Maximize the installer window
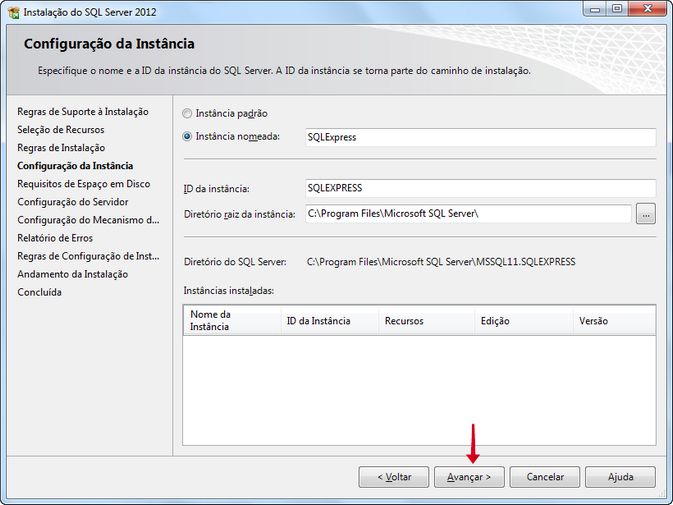The width and height of the screenshot is (673, 505). [x=617, y=9]
